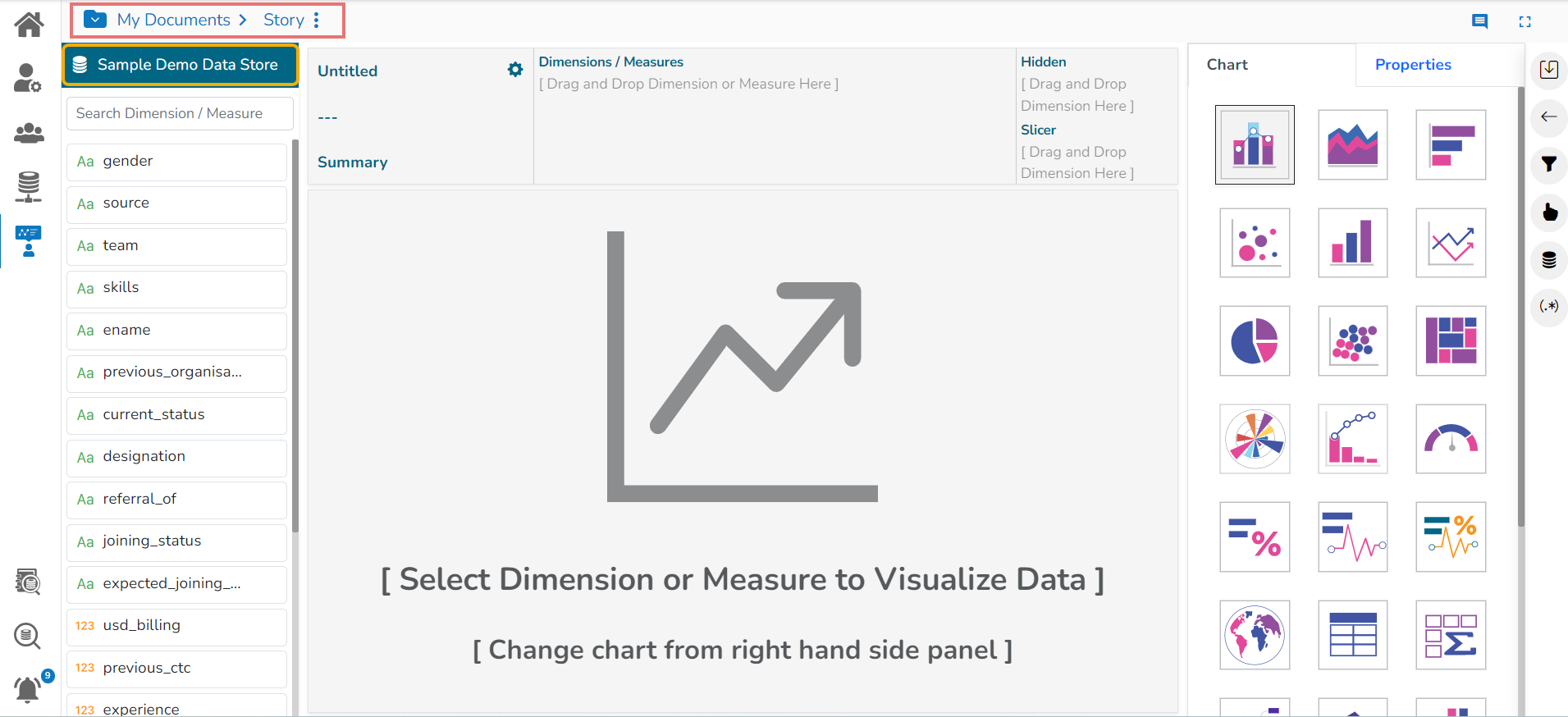The image size is (1568, 717).
Task: Click the Story breadcrumb link
Action: [283, 21]
